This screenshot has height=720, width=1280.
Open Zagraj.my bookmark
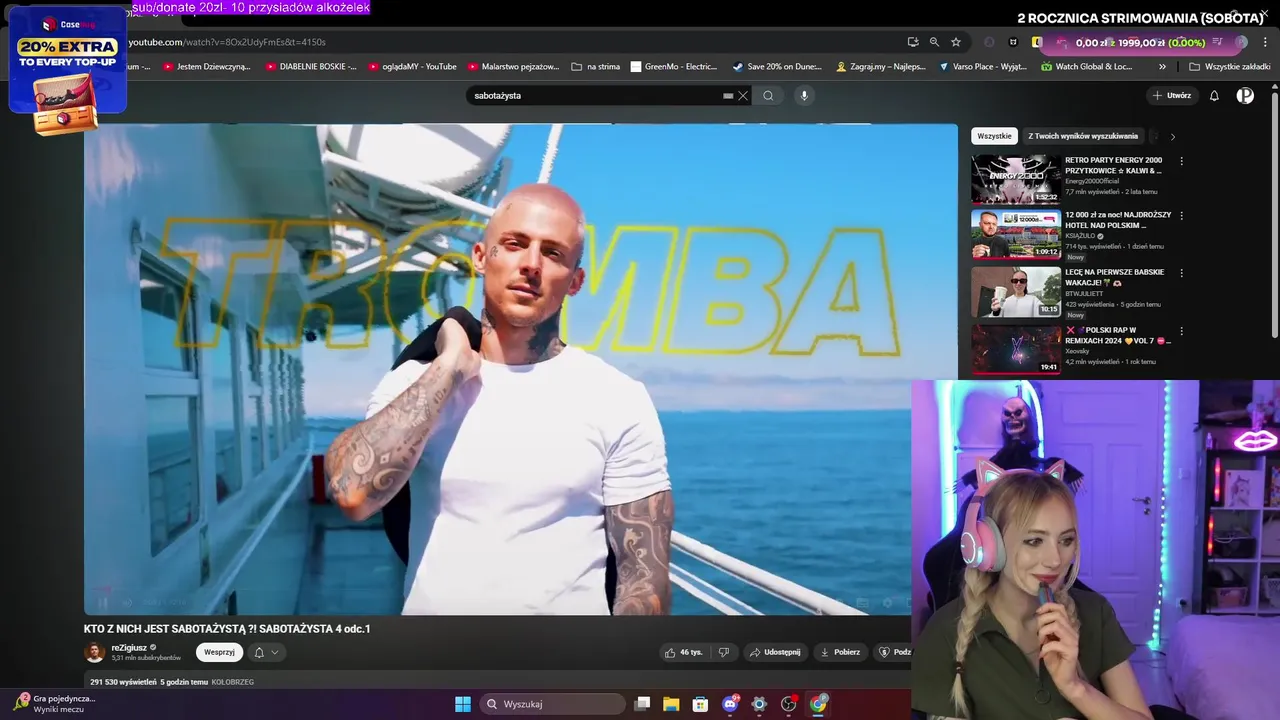[x=880, y=67]
